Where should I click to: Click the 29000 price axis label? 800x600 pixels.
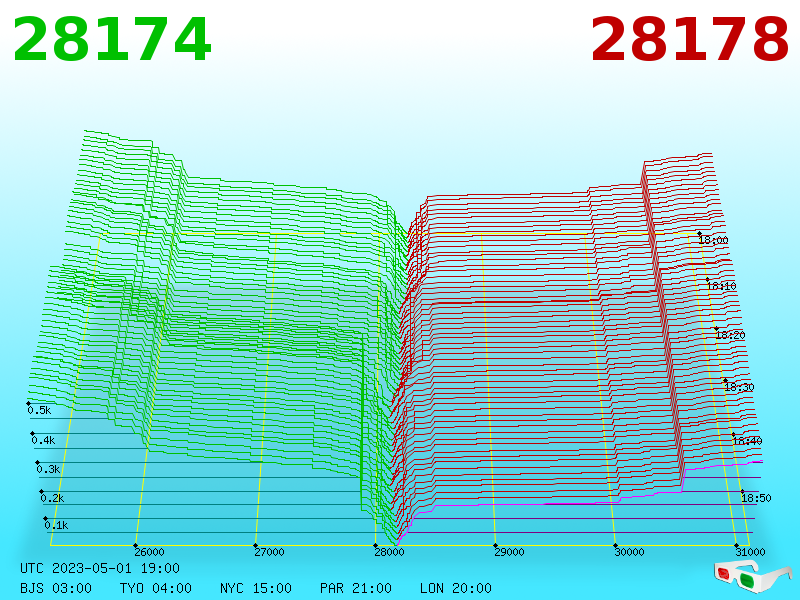click(509, 552)
